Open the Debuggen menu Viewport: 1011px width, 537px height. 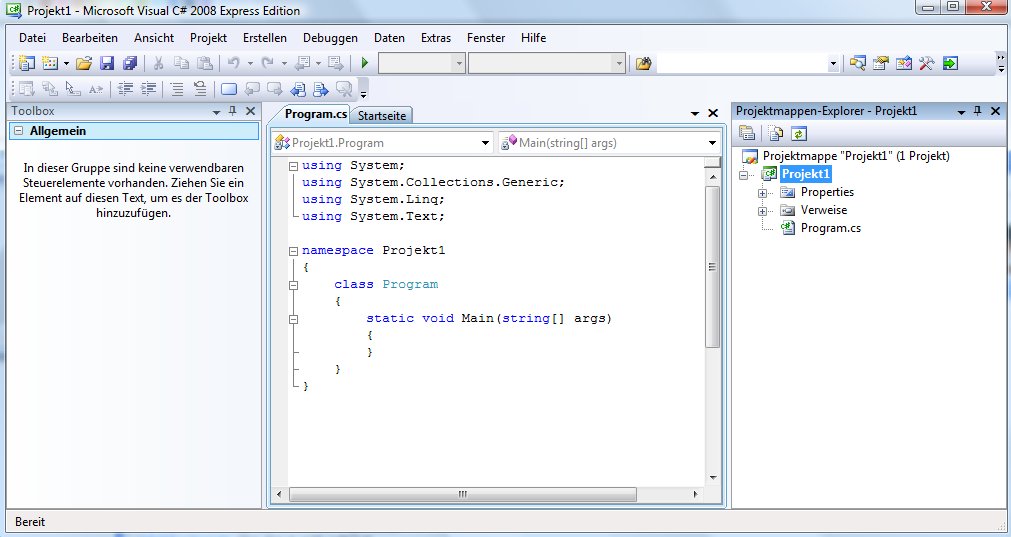click(x=330, y=38)
